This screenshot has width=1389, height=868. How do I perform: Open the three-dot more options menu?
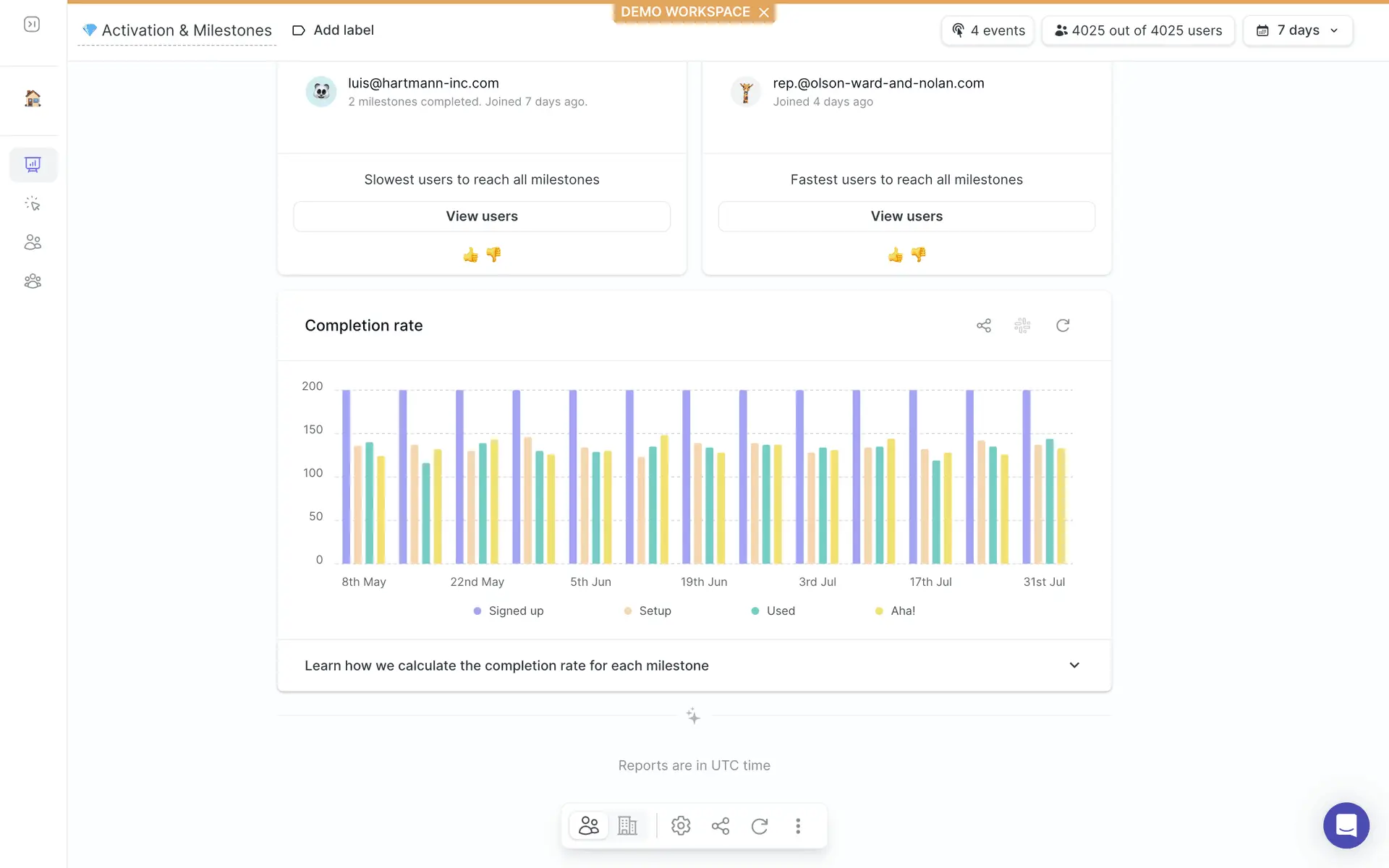point(798,826)
